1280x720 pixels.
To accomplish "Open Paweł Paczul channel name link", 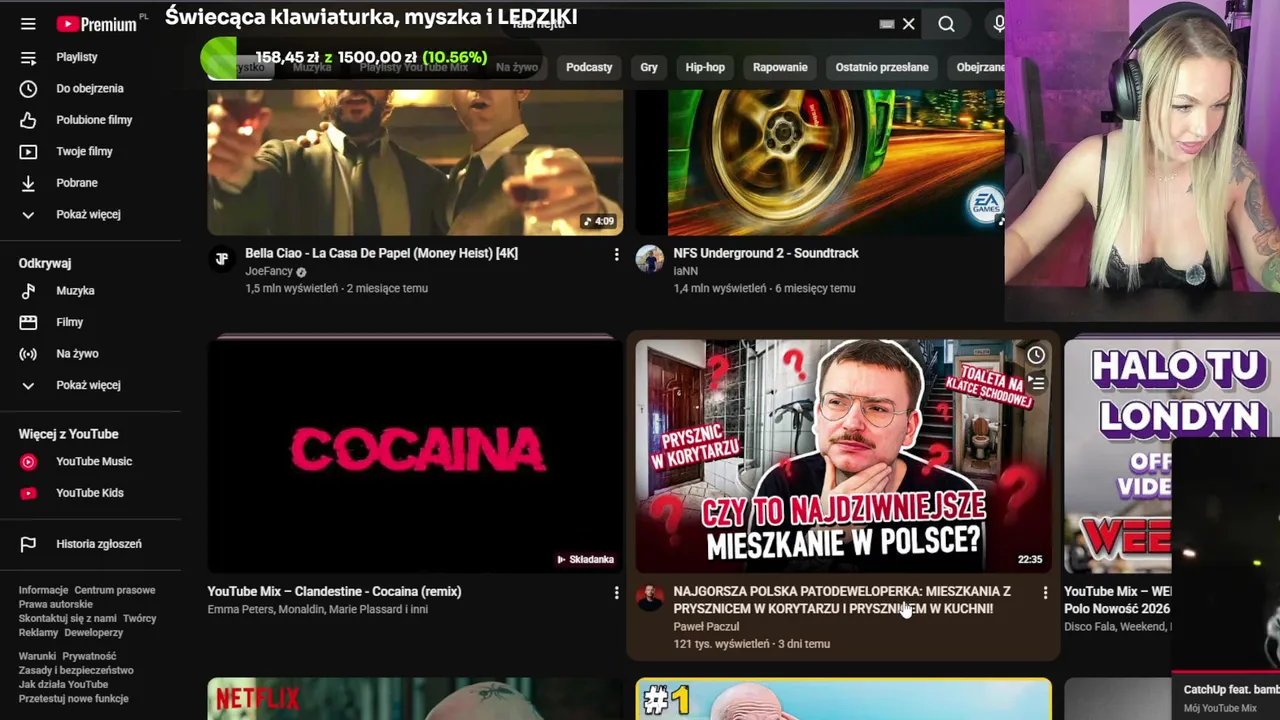I will 706,626.
